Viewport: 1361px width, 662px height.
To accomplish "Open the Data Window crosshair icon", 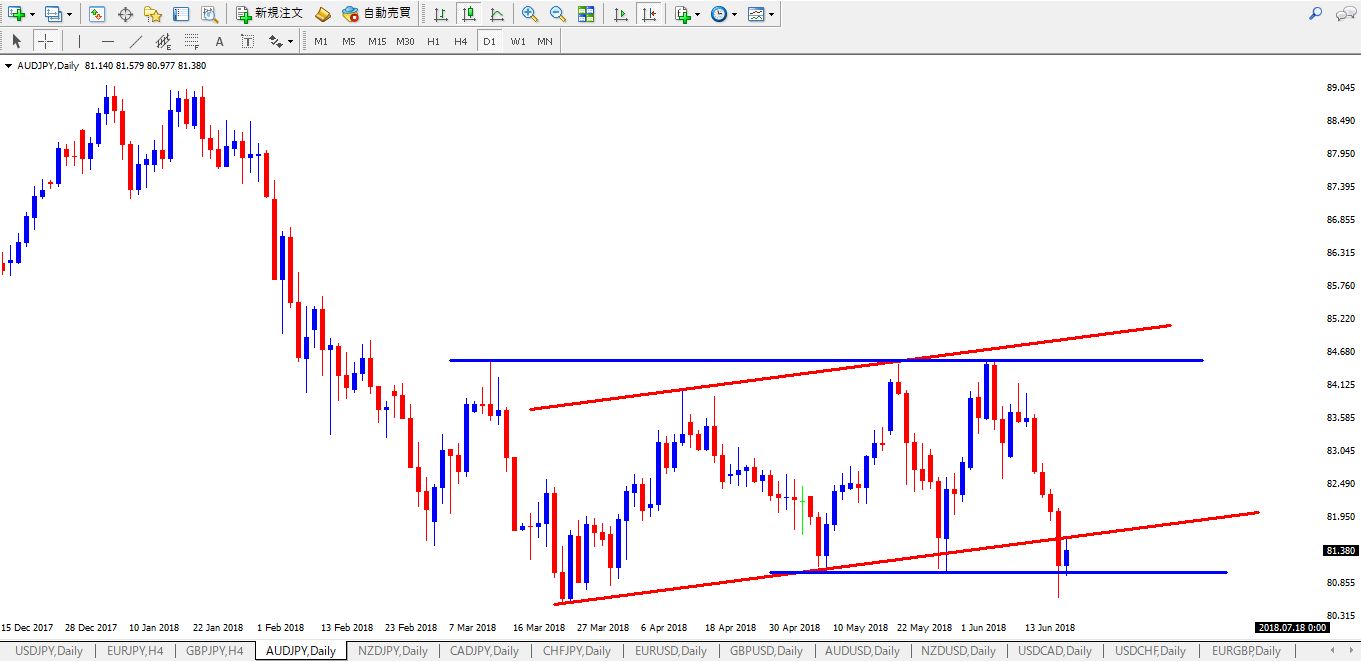I will coord(125,14).
